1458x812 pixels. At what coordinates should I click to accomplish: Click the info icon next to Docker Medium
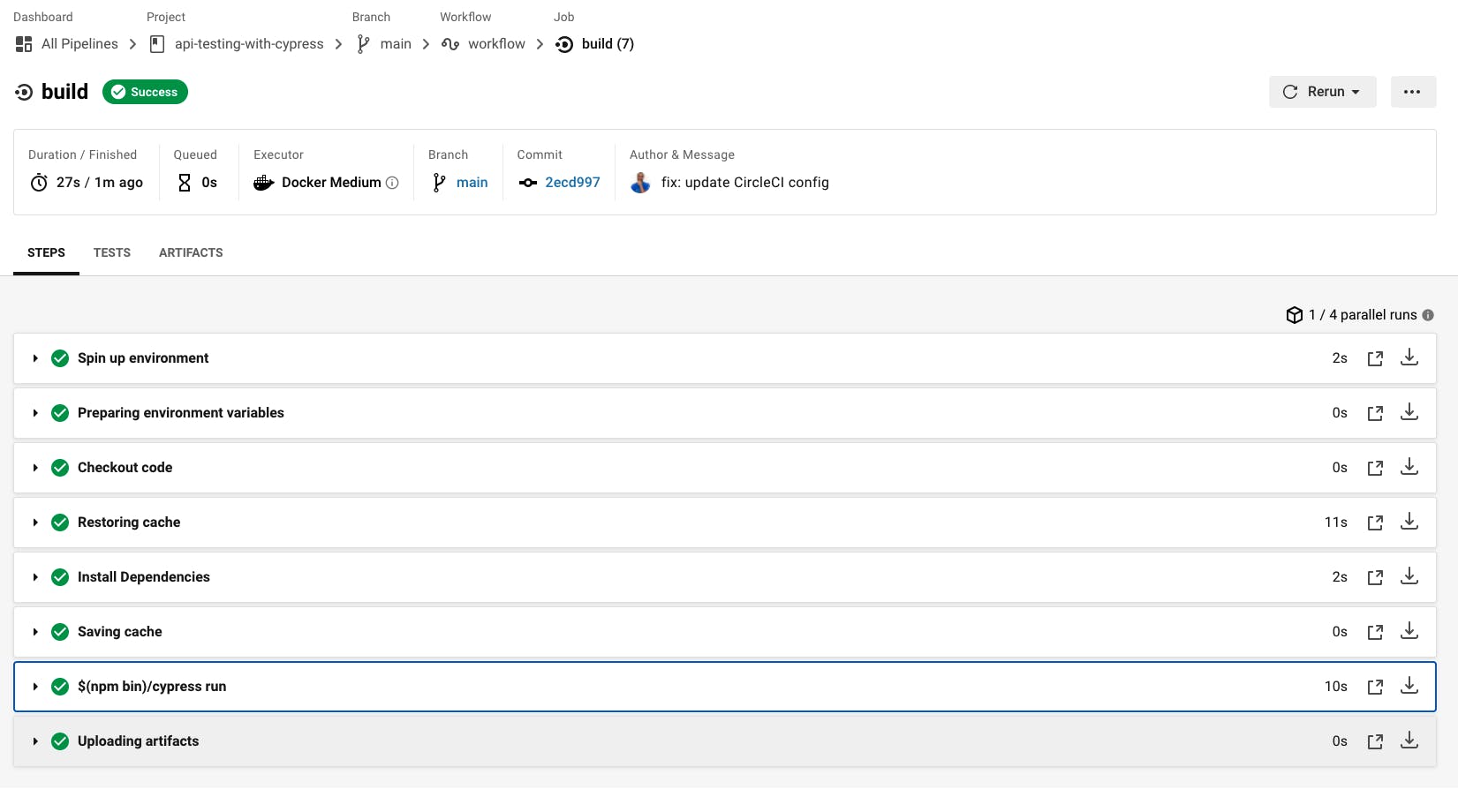click(391, 183)
